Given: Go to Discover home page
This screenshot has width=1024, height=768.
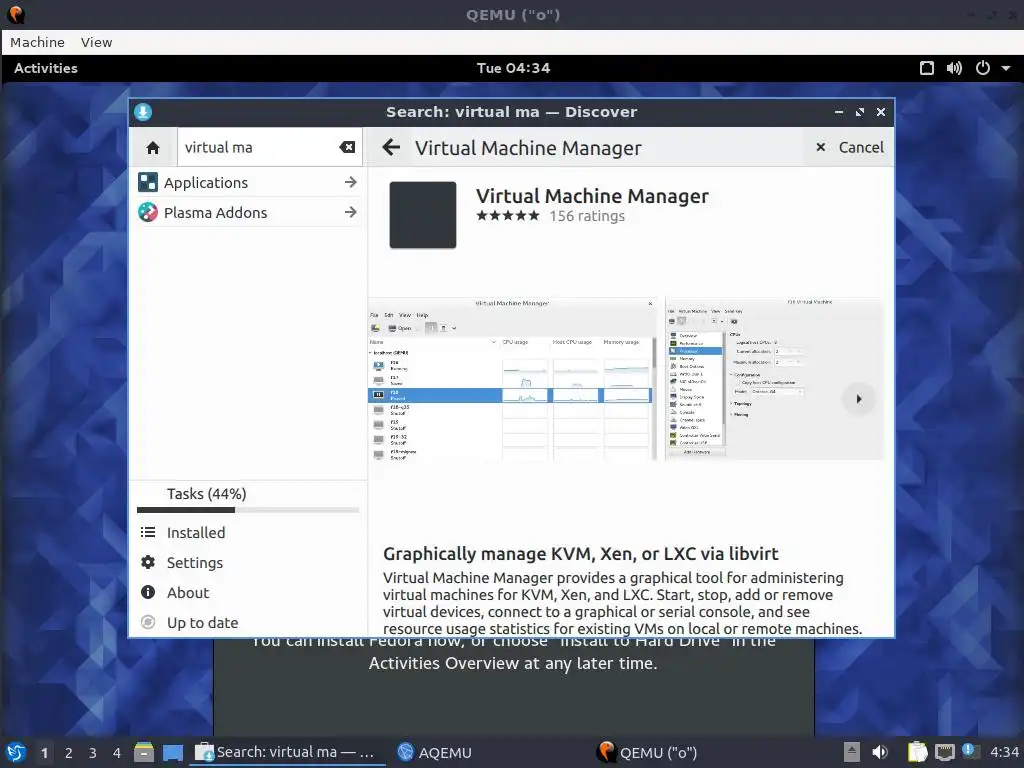Looking at the screenshot, I should pyautogui.click(x=153, y=148).
